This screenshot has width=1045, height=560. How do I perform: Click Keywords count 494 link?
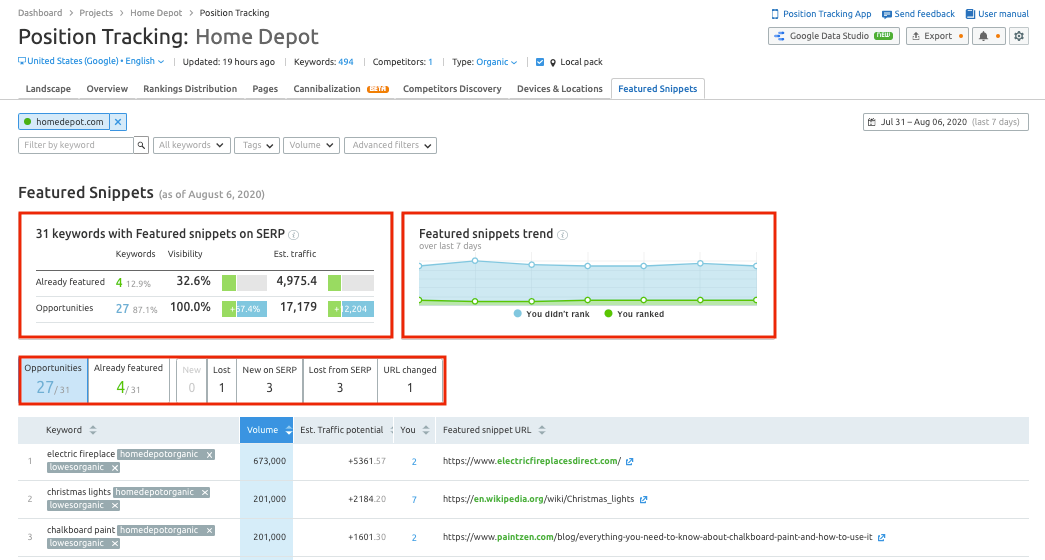tap(346, 62)
